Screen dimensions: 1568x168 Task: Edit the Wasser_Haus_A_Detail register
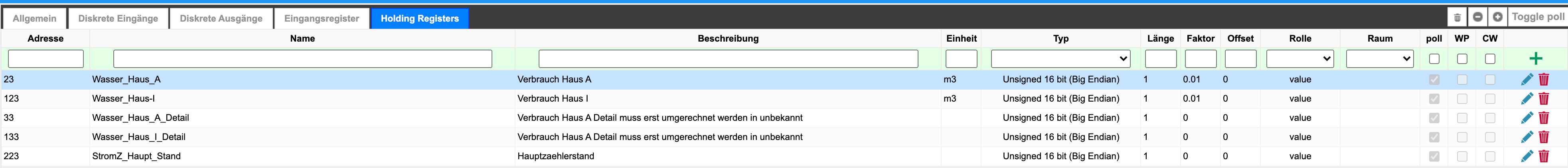(x=1527, y=118)
